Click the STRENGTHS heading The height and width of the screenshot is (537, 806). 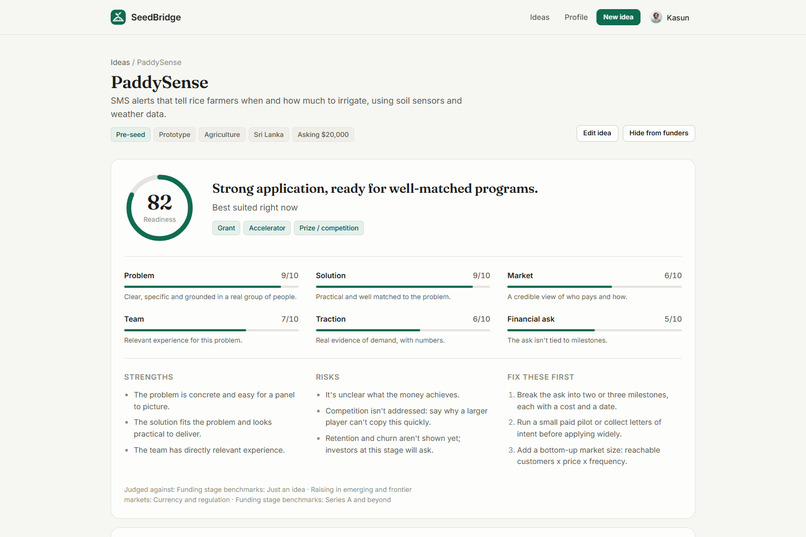pyautogui.click(x=149, y=377)
